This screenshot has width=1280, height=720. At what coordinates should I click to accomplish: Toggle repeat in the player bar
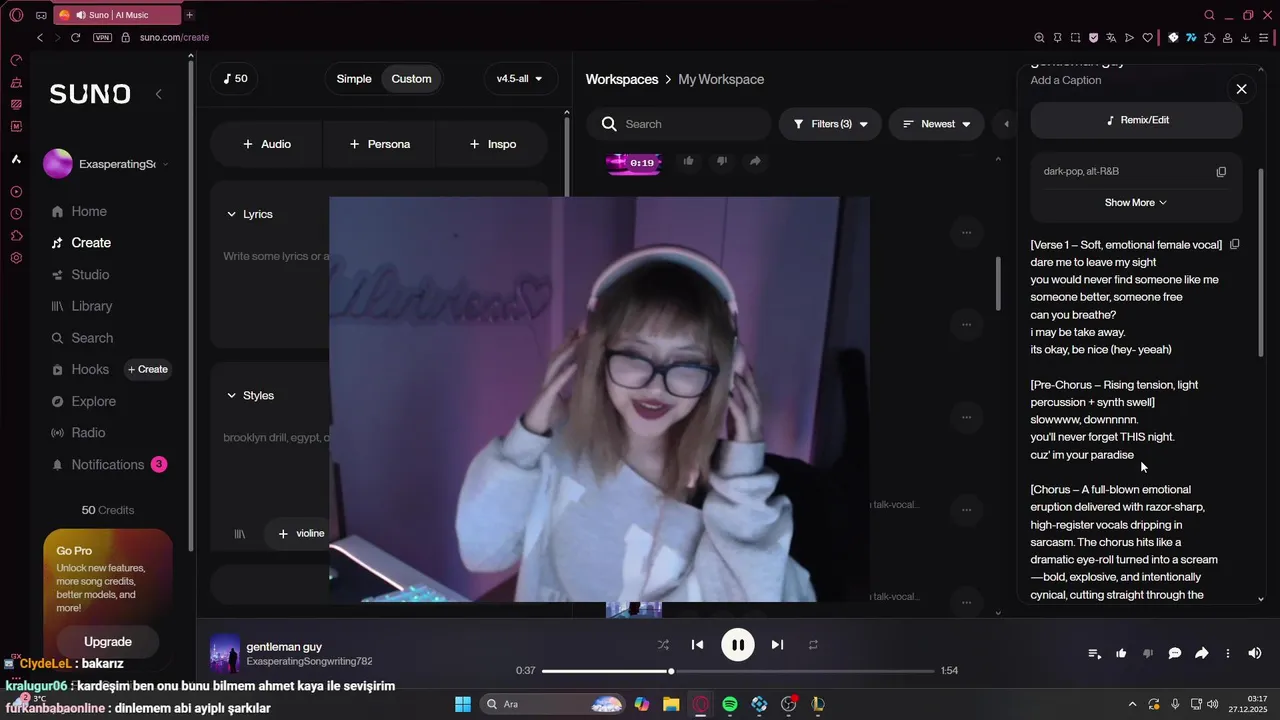pyautogui.click(x=813, y=645)
